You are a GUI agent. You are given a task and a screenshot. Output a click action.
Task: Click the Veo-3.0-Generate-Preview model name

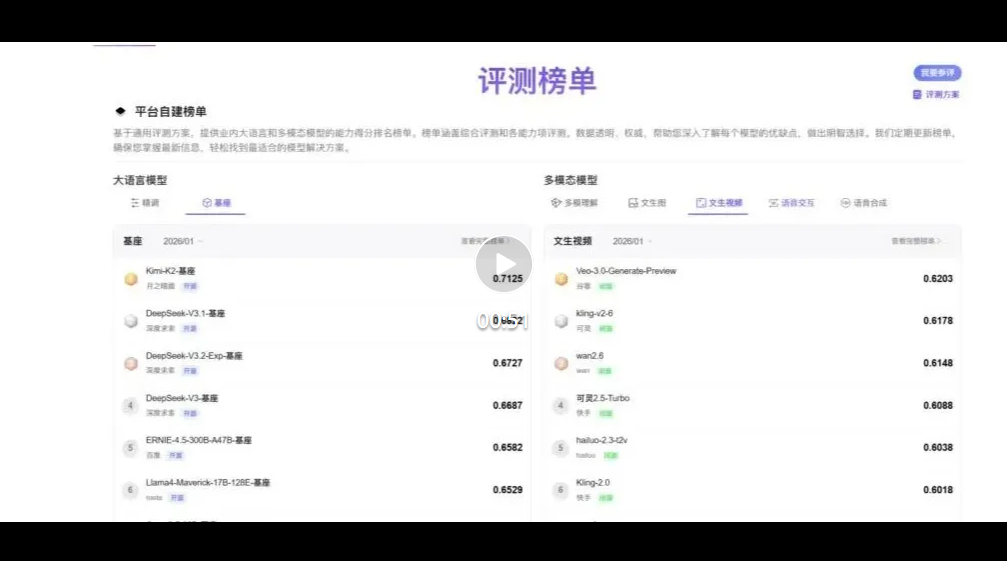point(626,271)
